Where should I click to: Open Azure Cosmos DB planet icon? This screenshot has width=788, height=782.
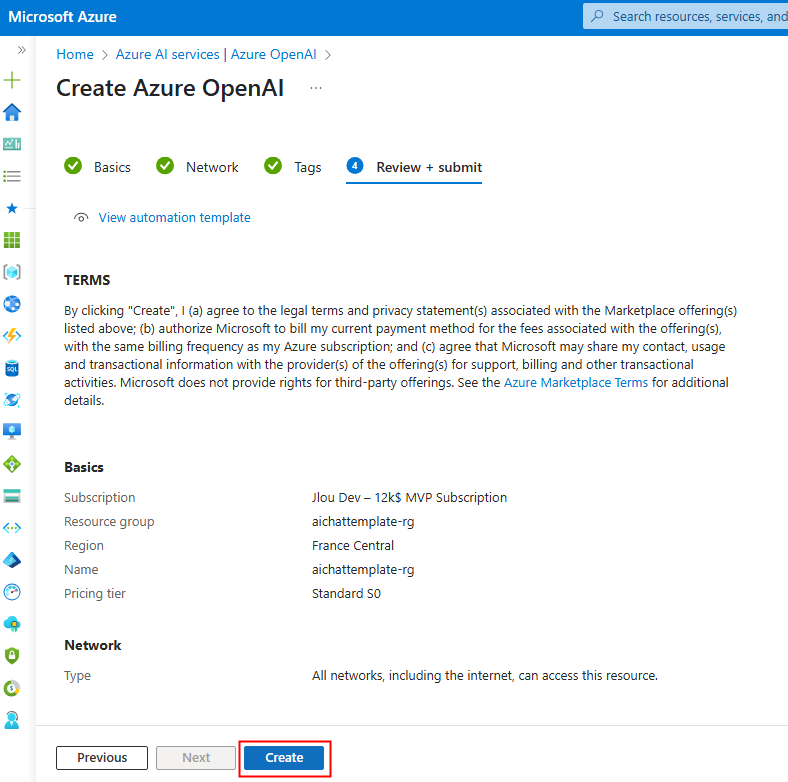click(x=12, y=400)
